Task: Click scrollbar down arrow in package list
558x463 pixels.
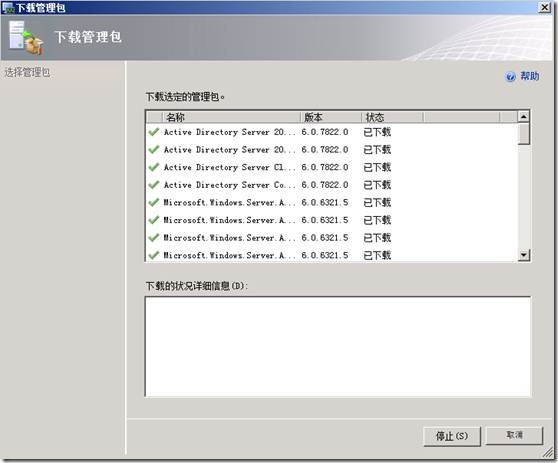Action: (524, 255)
